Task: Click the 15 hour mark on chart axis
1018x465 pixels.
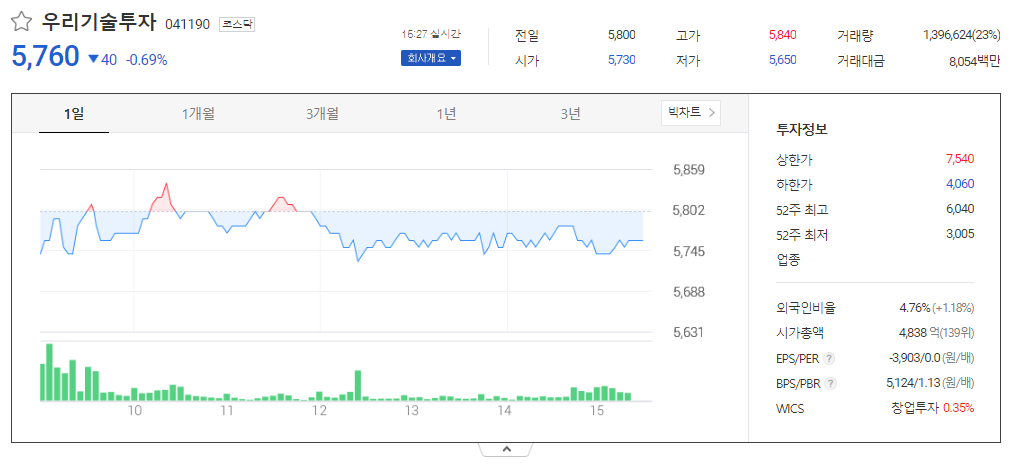Action: click(597, 411)
